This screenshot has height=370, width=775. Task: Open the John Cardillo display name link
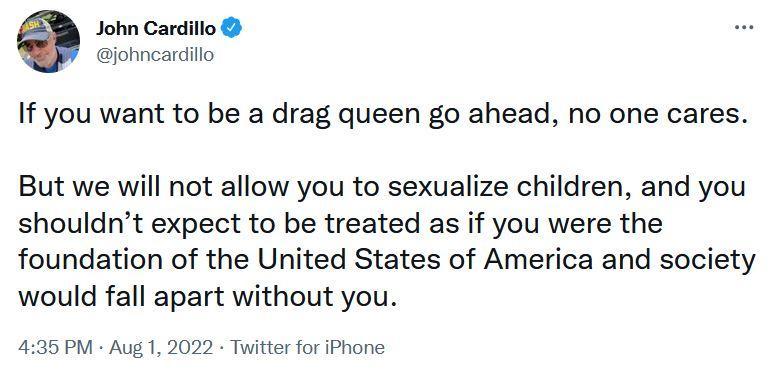156,29
